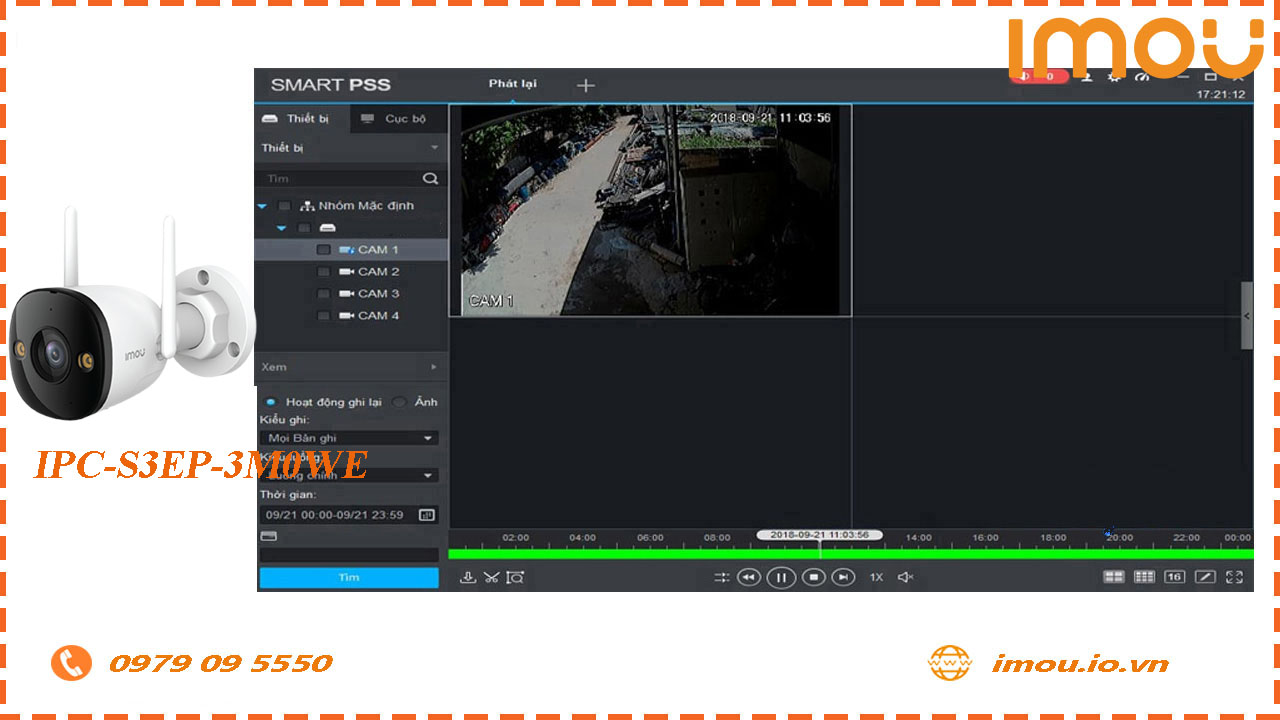Screen dimensions: 1280x720
Task: Select the Ảnh radio option
Action: tap(398, 401)
